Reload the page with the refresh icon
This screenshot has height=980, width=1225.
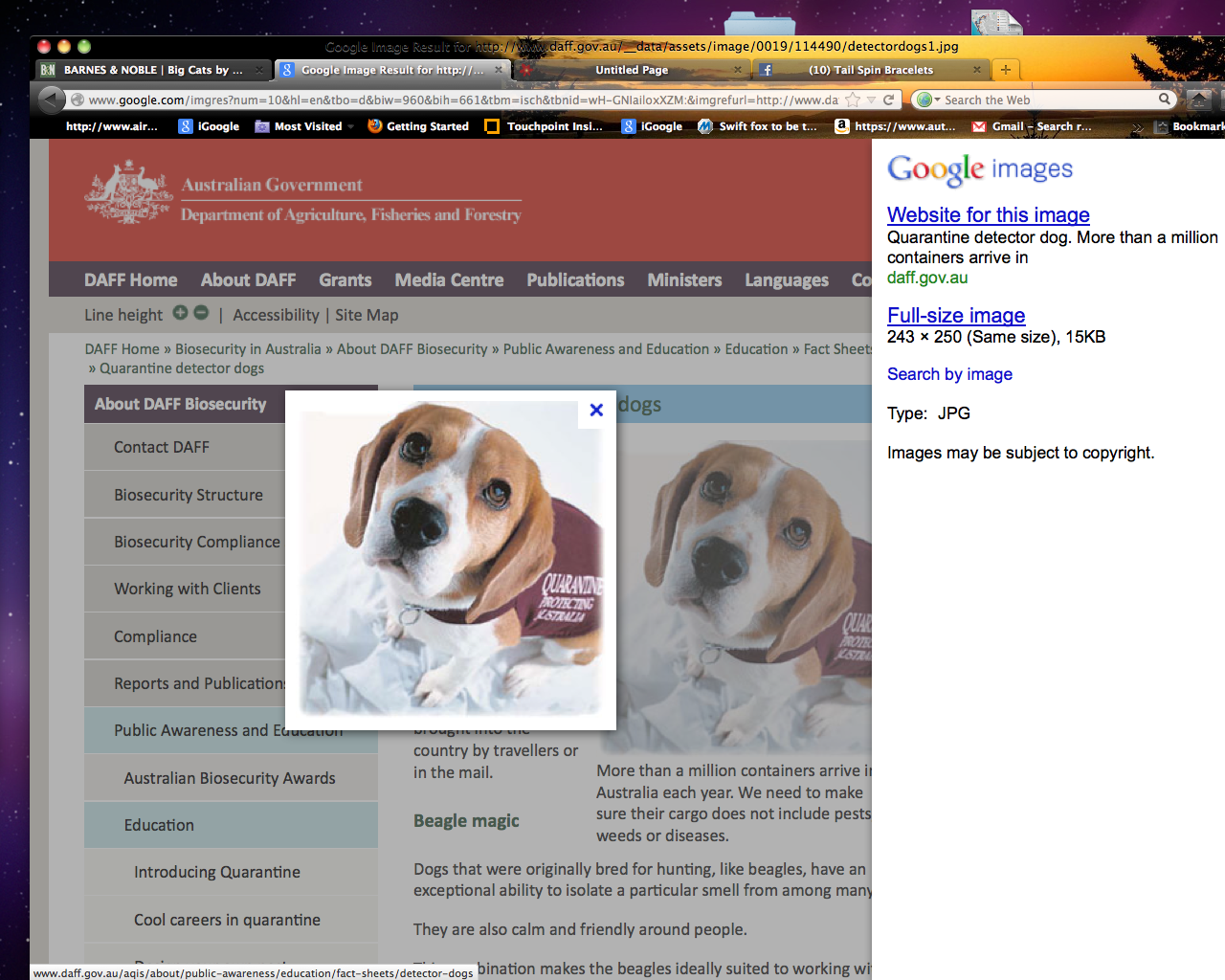(x=889, y=100)
